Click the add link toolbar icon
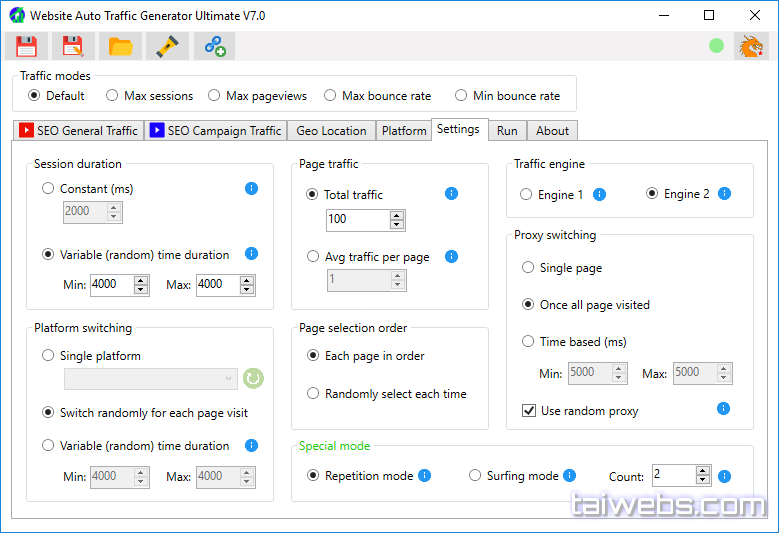Image resolution: width=779 pixels, height=533 pixels. point(214,46)
